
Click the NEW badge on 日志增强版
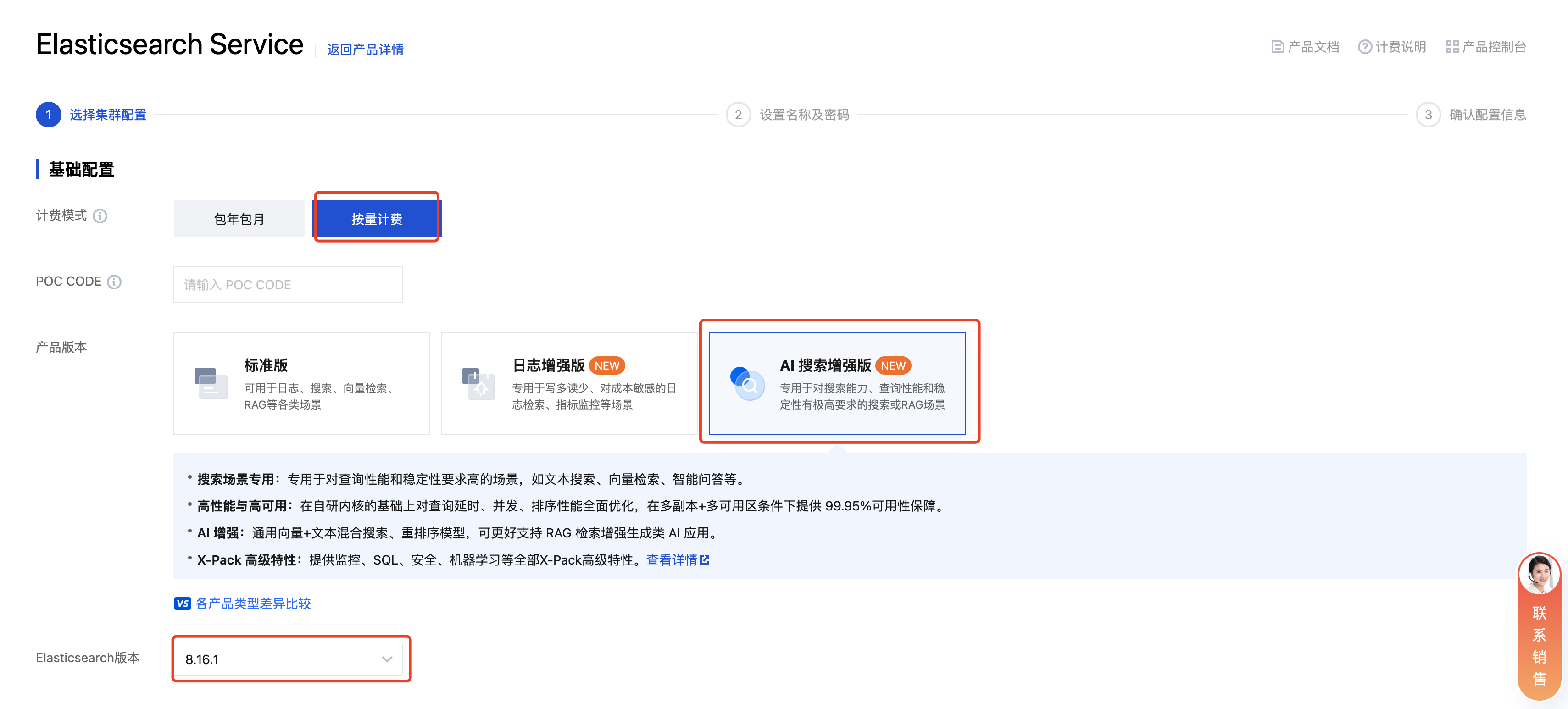coord(607,366)
